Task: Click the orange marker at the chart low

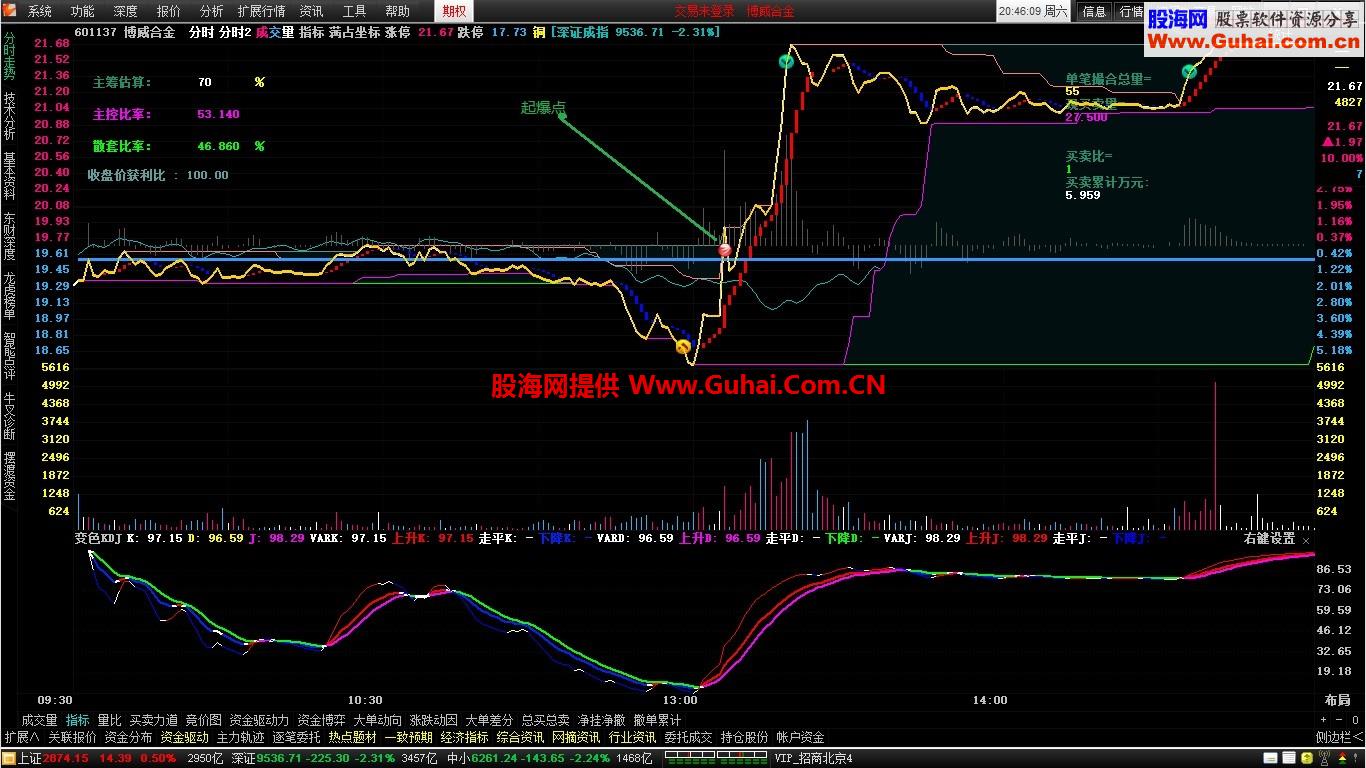Action: pos(683,347)
